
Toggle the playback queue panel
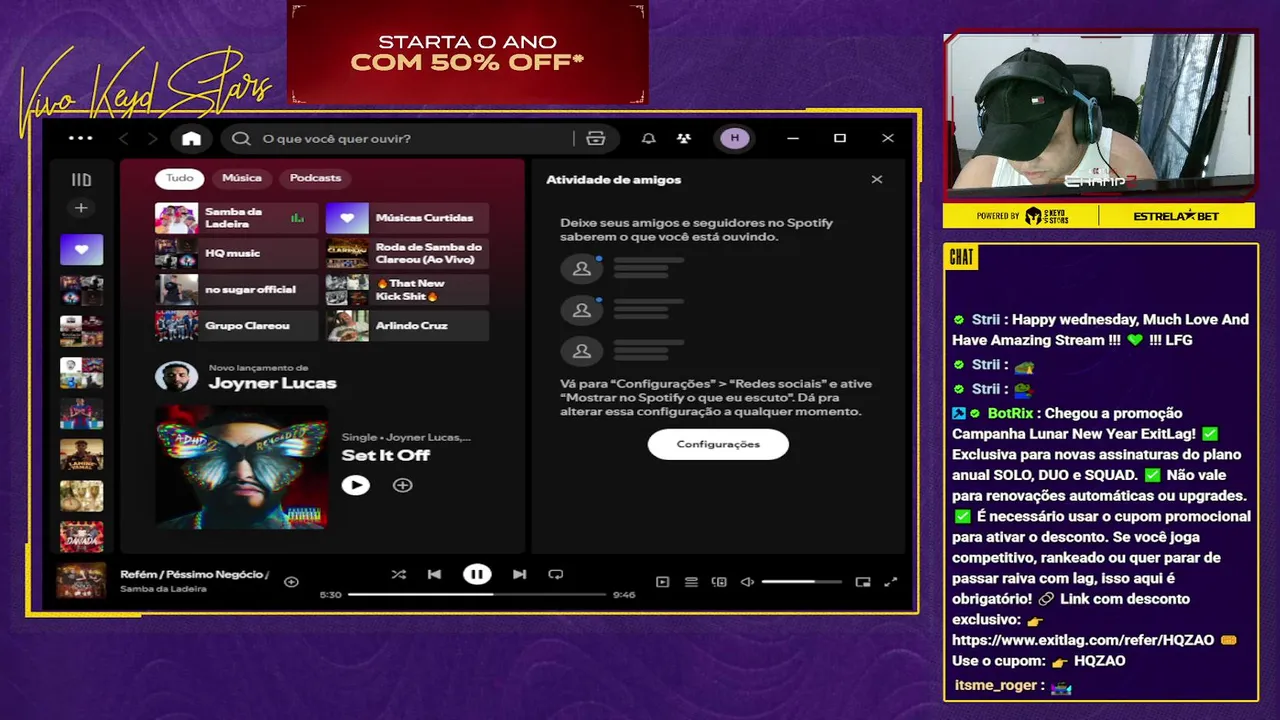coord(690,582)
